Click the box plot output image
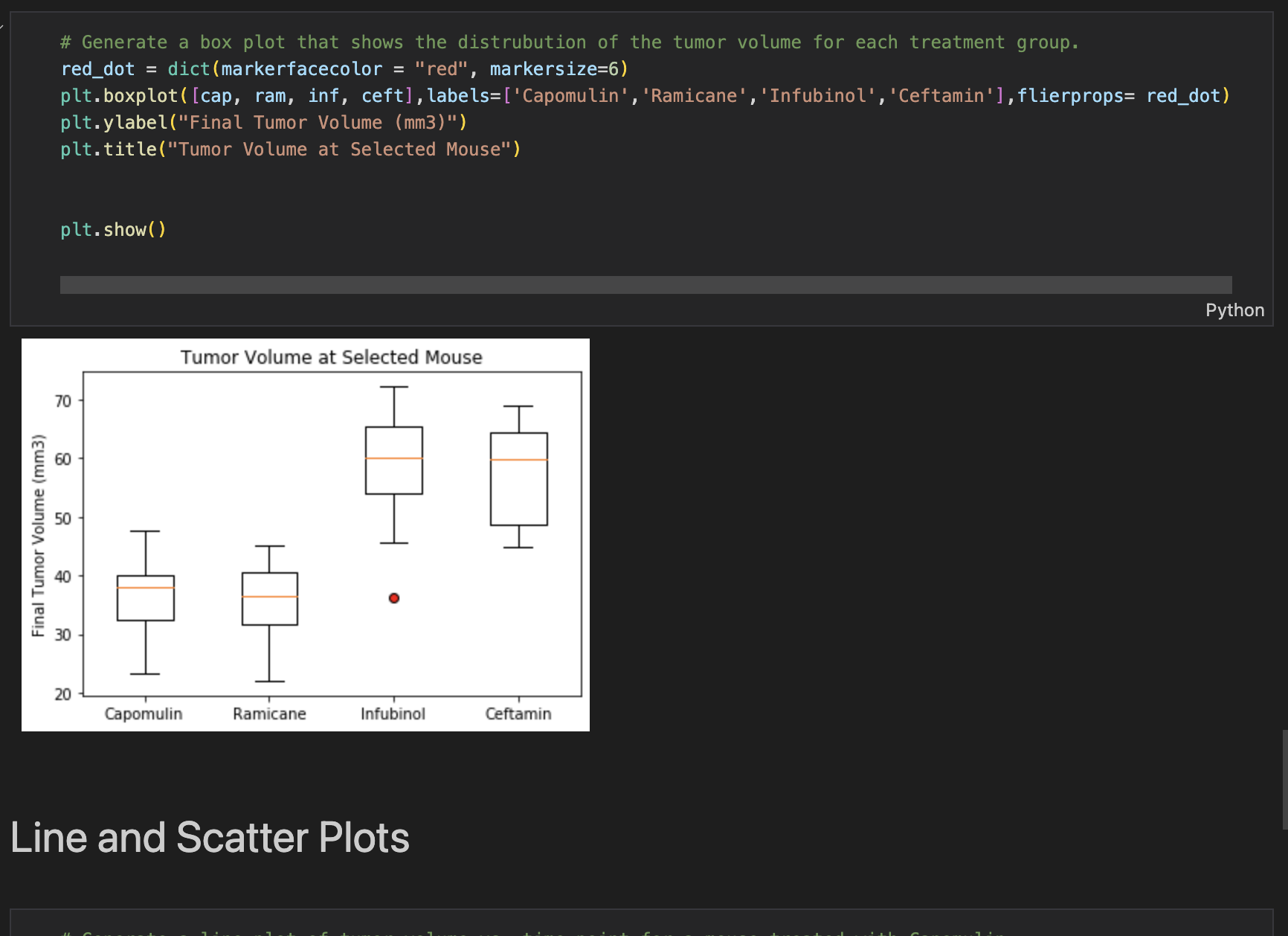The height and width of the screenshot is (936, 1288). pyautogui.click(x=306, y=535)
